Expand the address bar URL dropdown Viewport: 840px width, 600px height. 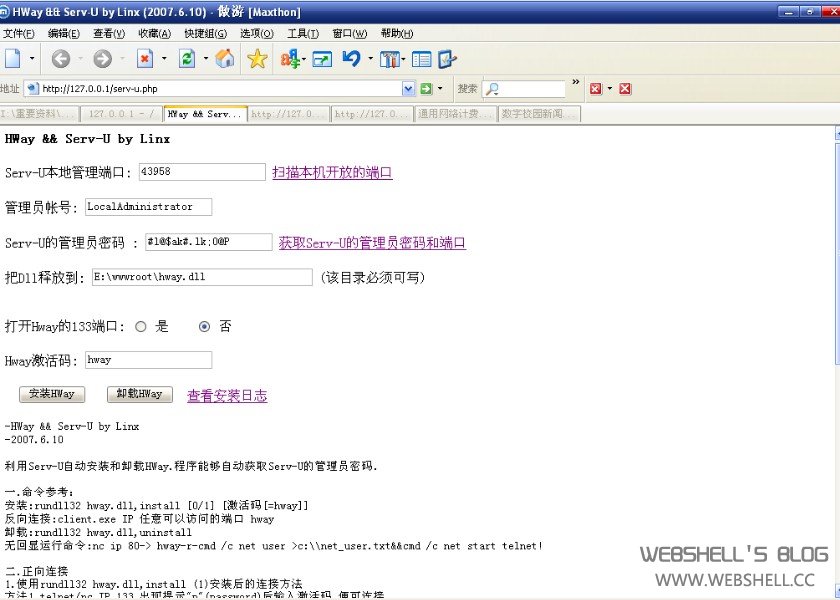point(408,89)
